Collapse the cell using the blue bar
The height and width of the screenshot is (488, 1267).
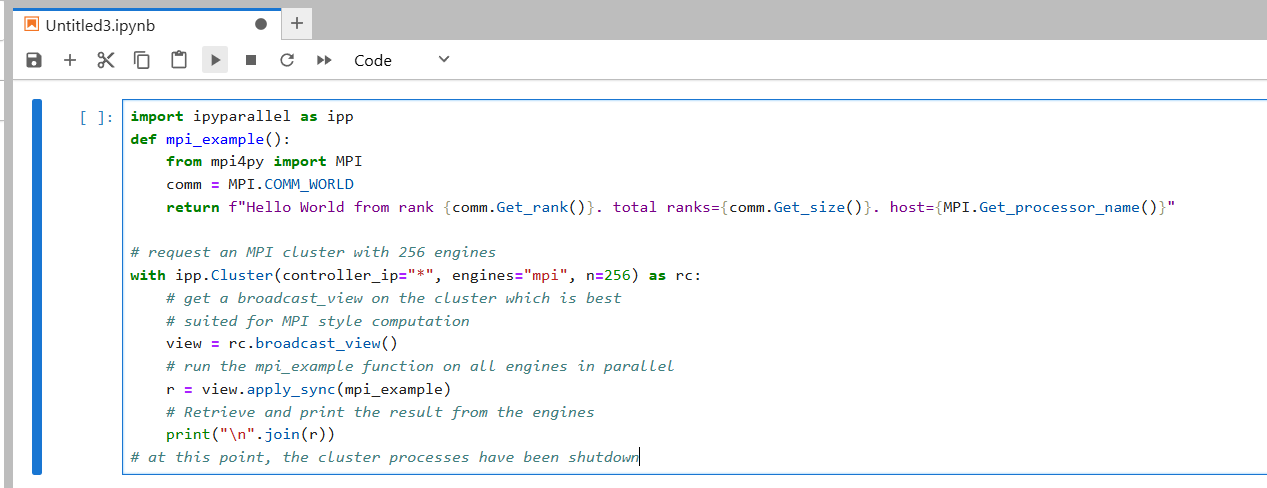pos(37,286)
